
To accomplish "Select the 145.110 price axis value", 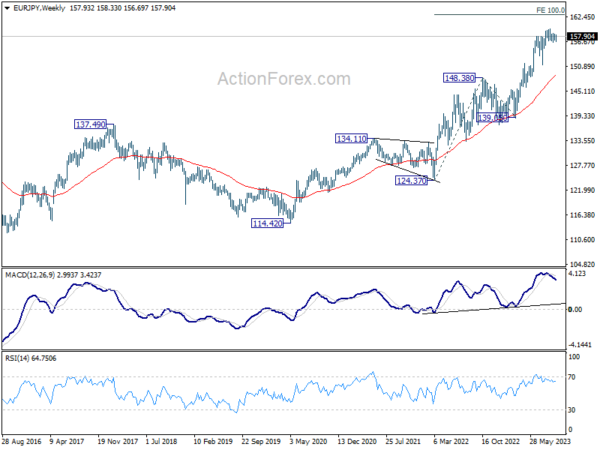I will 582,91.
